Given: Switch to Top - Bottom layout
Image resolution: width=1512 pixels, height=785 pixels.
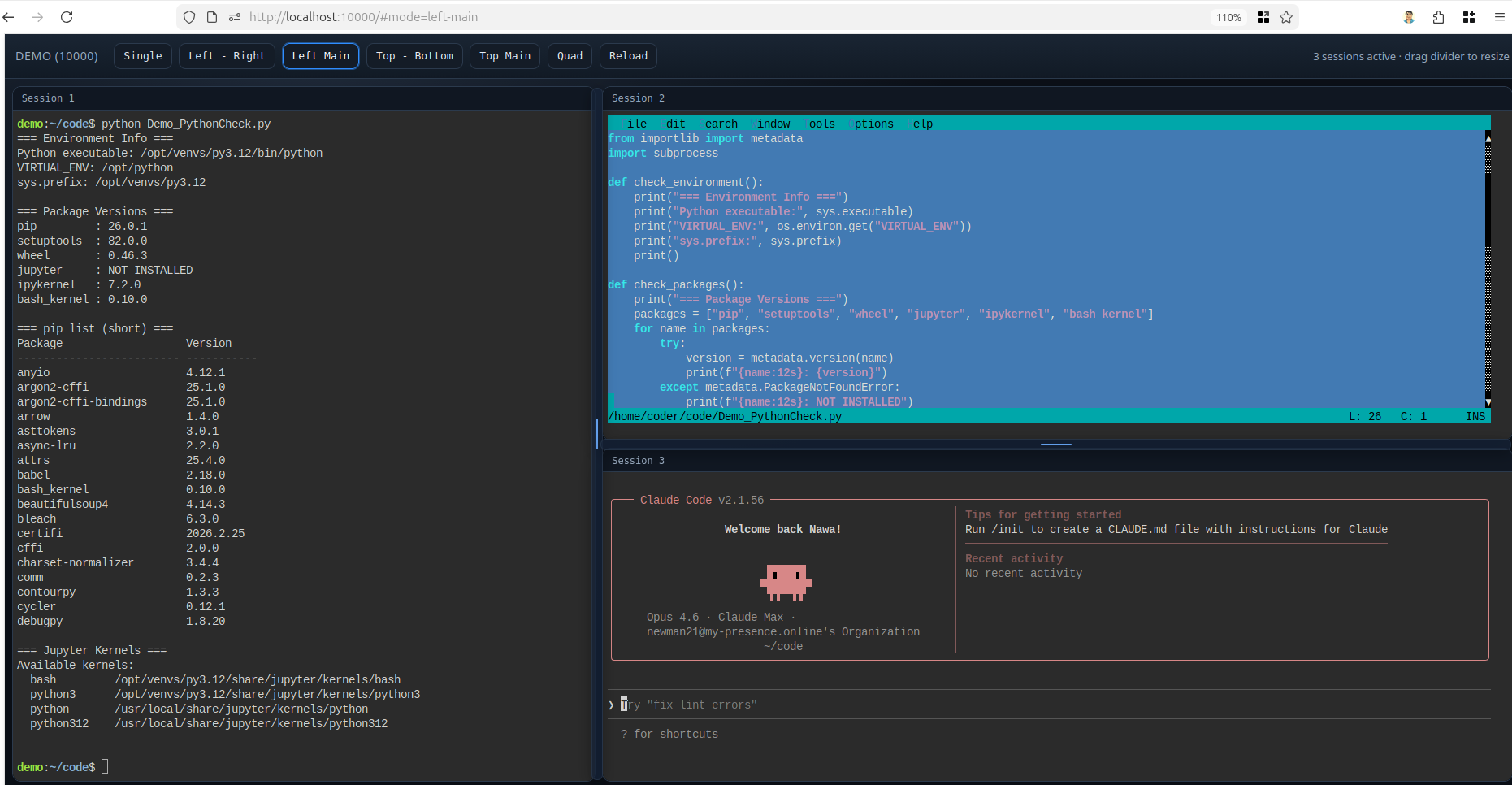Looking at the screenshot, I should [x=414, y=56].
